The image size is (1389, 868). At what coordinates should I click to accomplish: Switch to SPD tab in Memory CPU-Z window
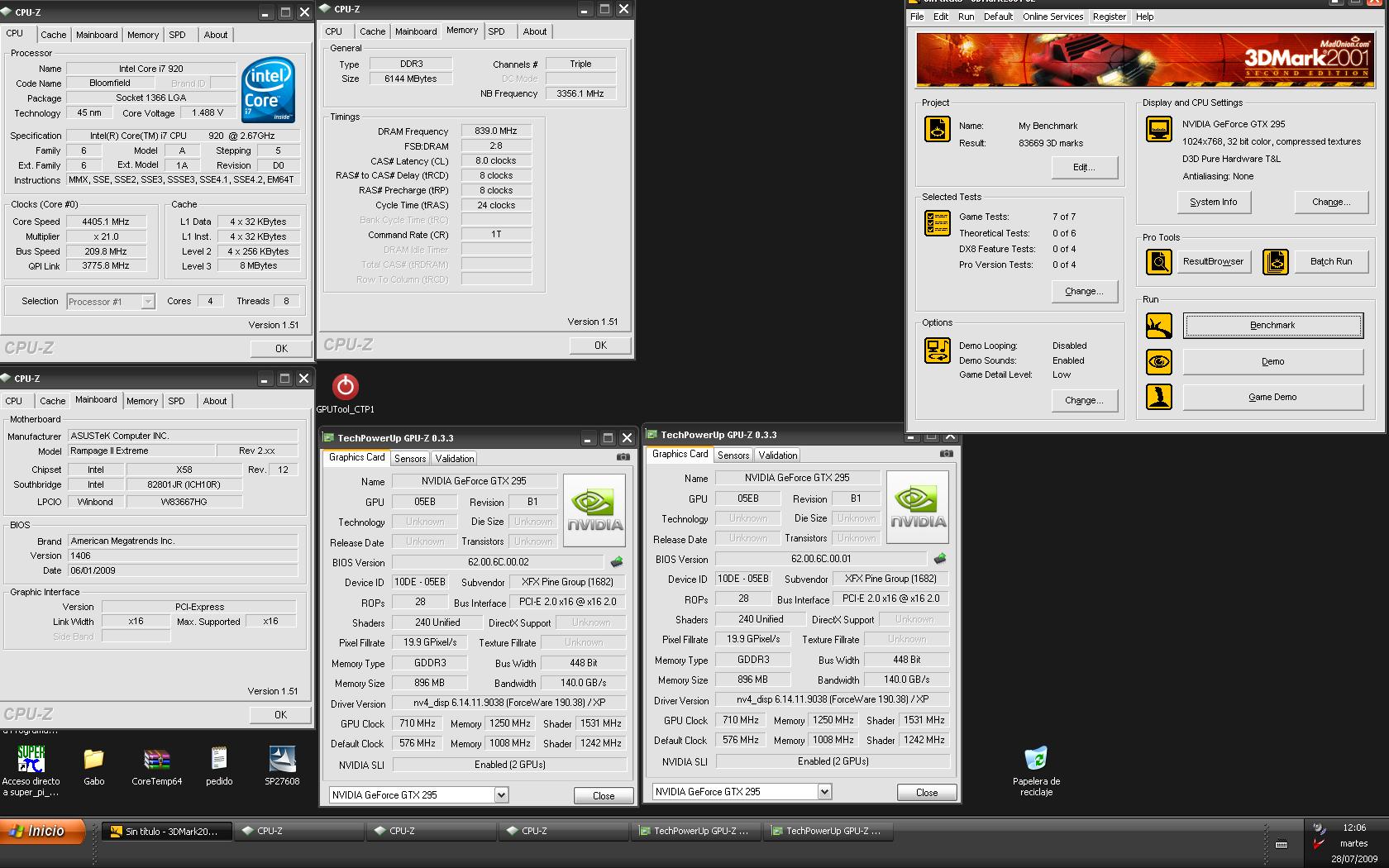pyautogui.click(x=496, y=31)
